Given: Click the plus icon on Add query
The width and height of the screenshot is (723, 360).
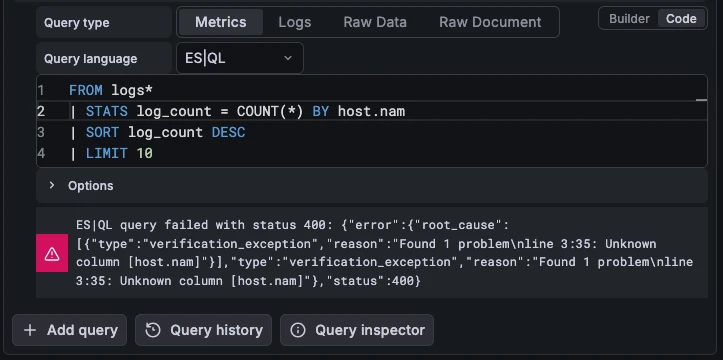Looking at the screenshot, I should click(x=30, y=330).
